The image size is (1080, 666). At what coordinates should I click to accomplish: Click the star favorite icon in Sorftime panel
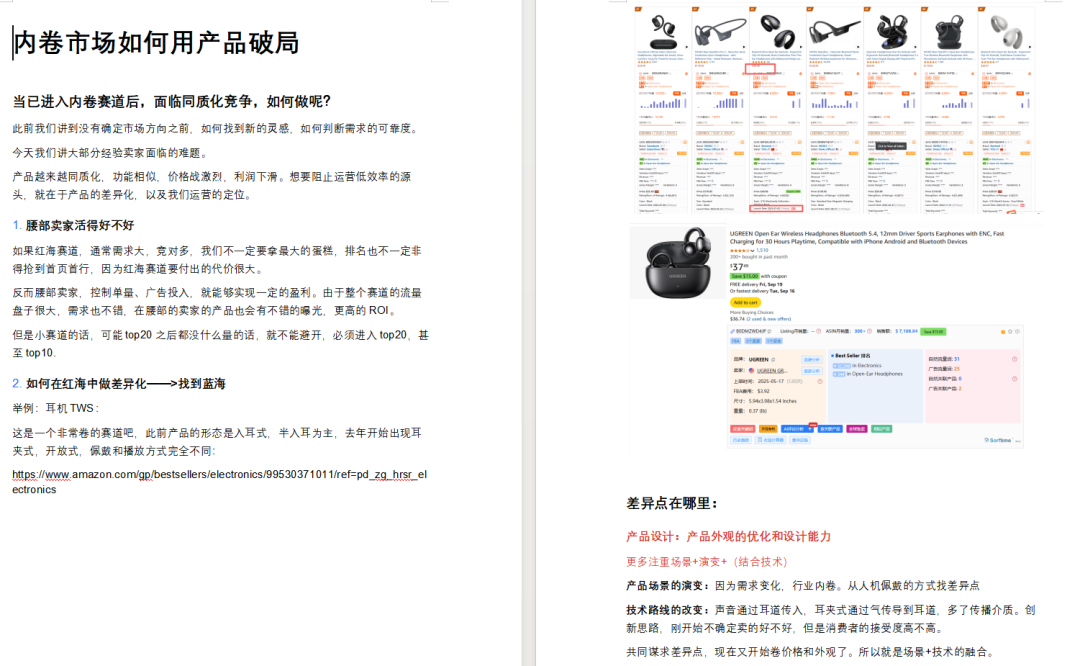coord(1010,332)
